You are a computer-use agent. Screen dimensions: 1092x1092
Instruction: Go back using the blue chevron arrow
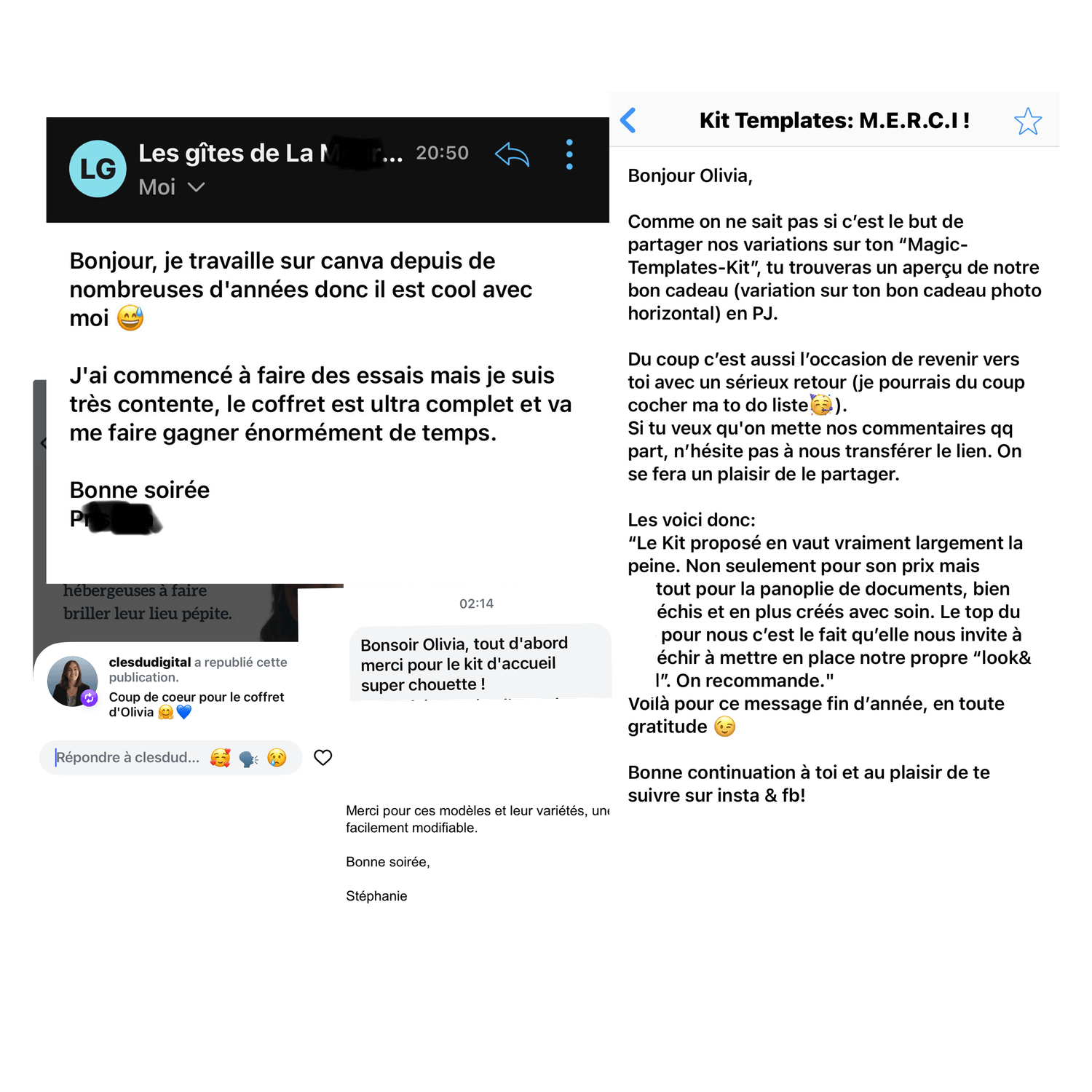click(628, 120)
